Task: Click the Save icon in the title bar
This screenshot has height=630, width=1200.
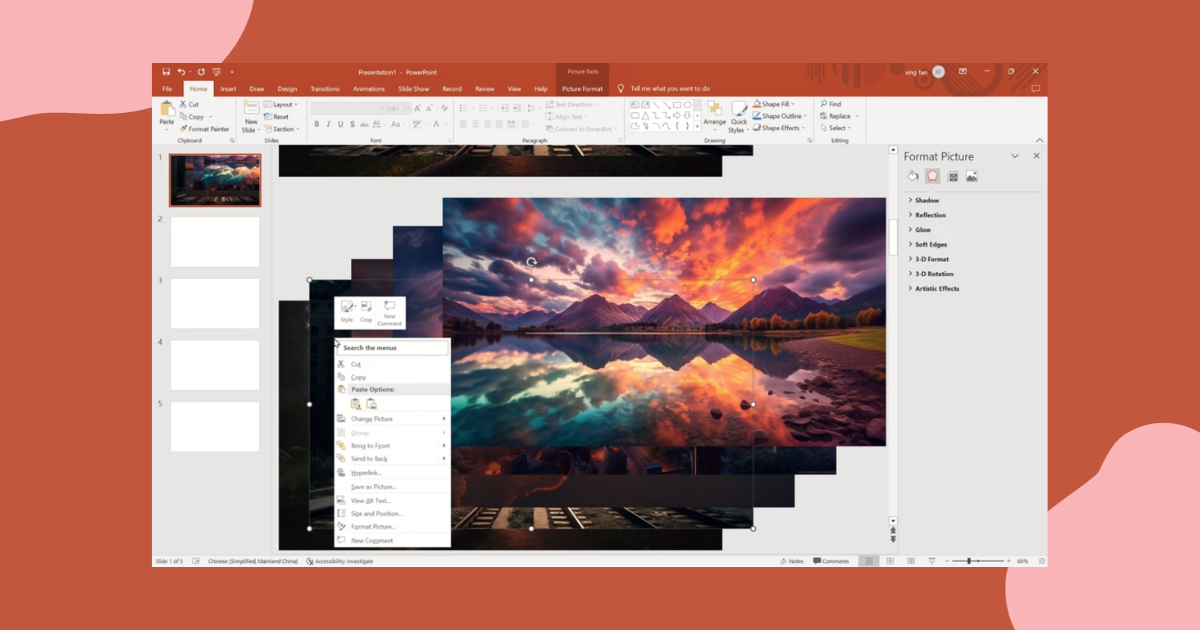Action: (x=165, y=72)
